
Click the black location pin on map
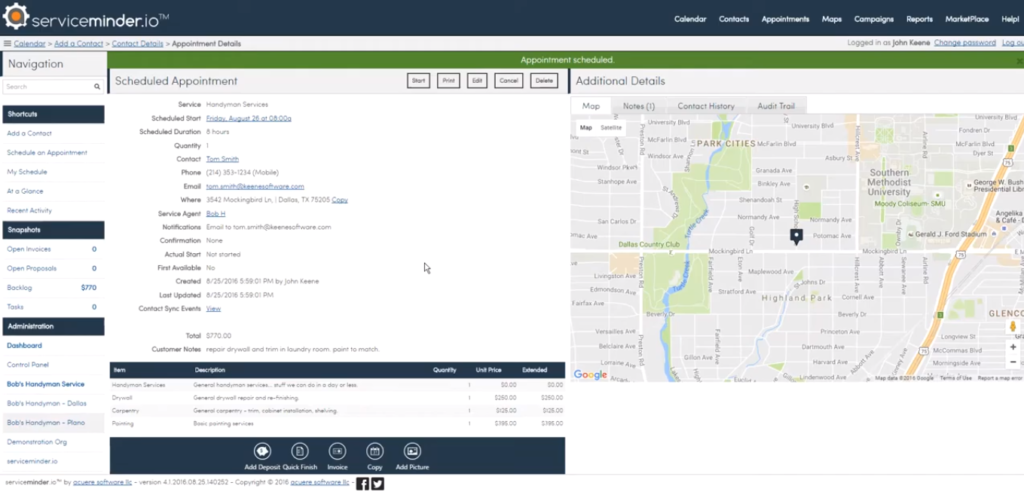[796, 236]
